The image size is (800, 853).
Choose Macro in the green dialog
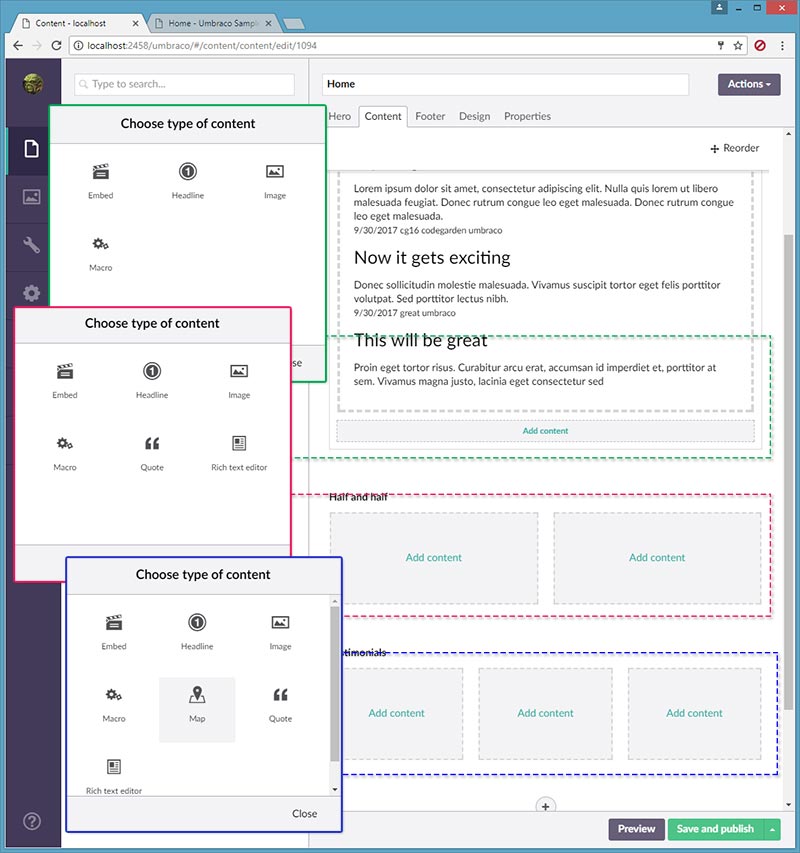pyautogui.click(x=101, y=254)
